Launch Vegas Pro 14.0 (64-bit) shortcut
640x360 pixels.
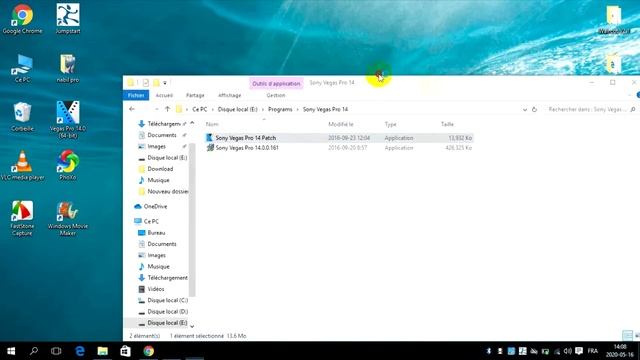68,120
